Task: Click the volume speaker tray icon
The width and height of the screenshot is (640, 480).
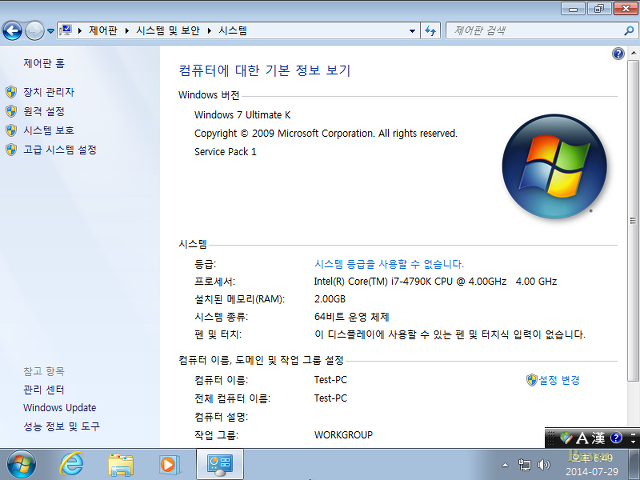Action: coord(544,465)
